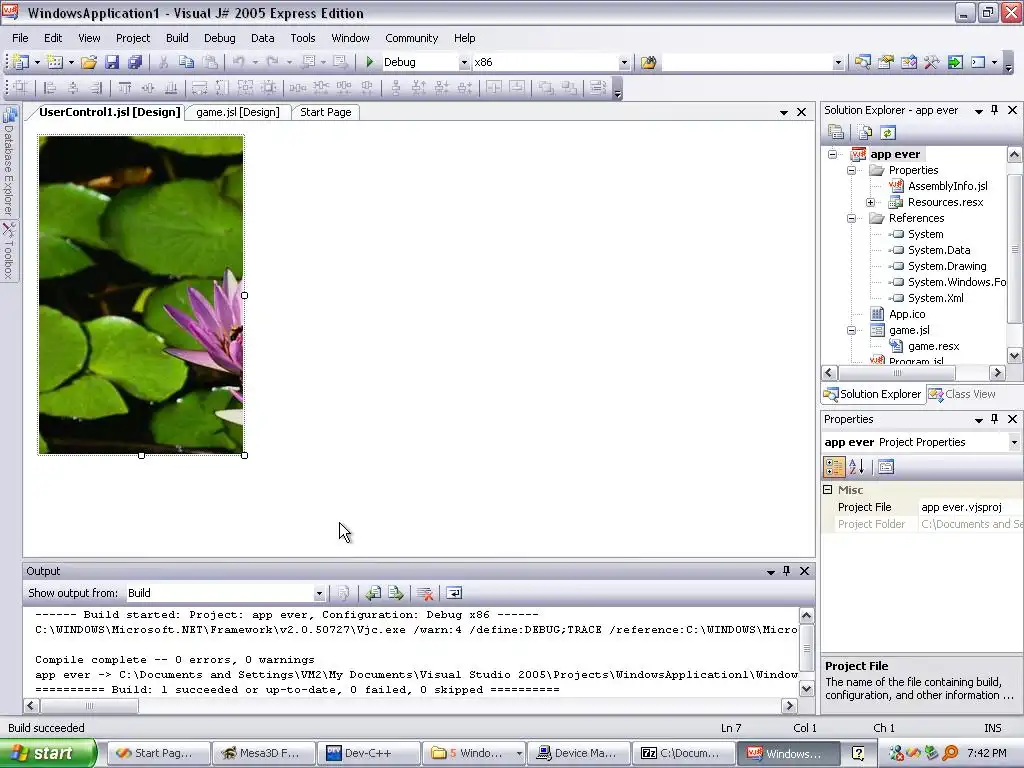Switch to Class View tab
Screen dimensions: 1024x768
(x=963, y=394)
